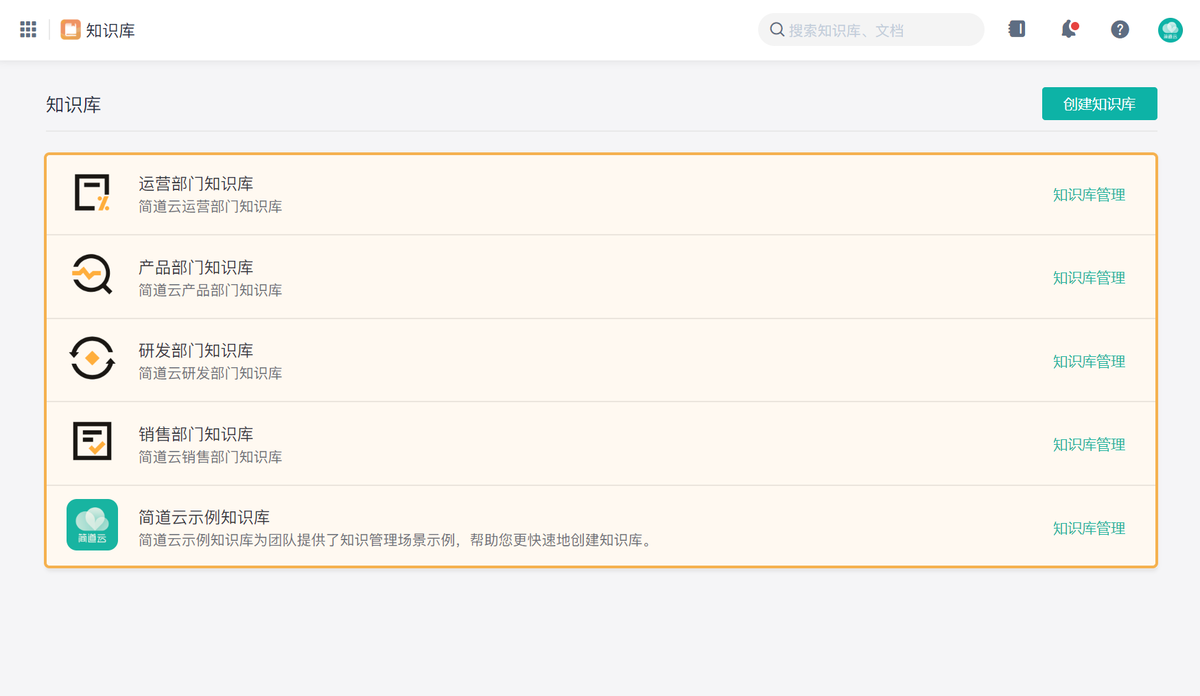Click 简道云销售部门知识库 description text
Viewport: 1200px width, 696px height.
click(210, 457)
